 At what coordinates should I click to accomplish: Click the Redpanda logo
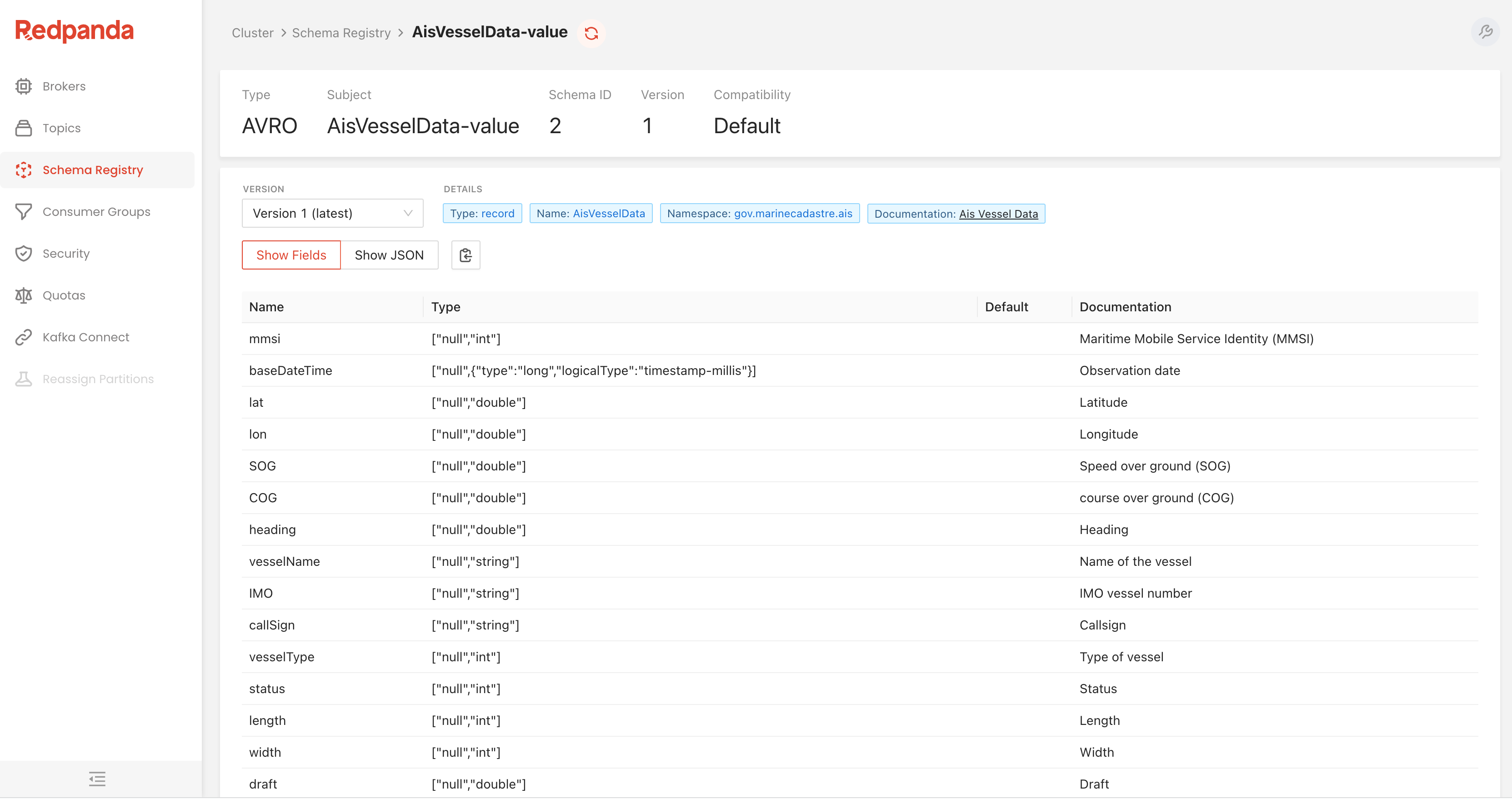75,30
